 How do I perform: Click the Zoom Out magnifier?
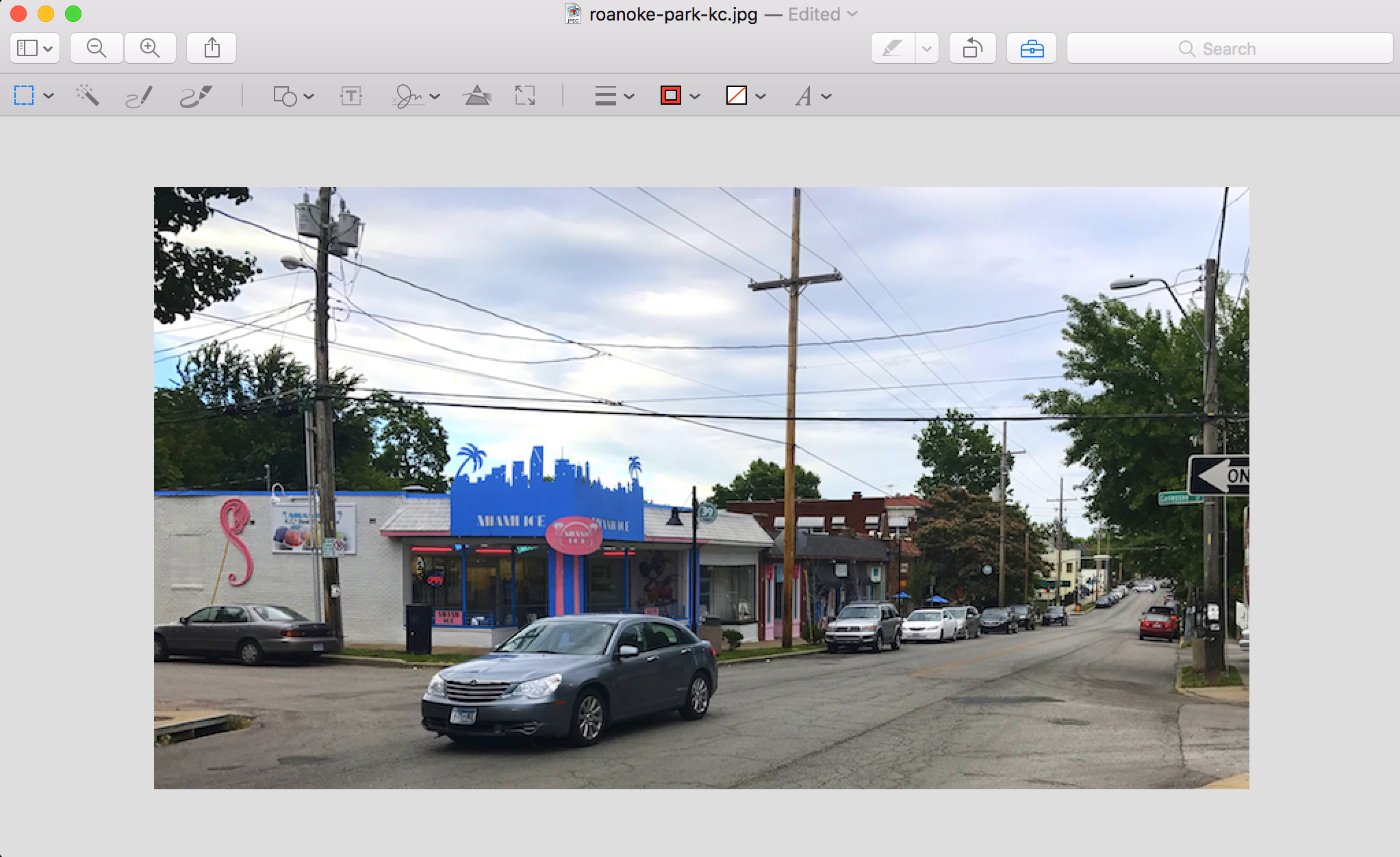coord(97,48)
